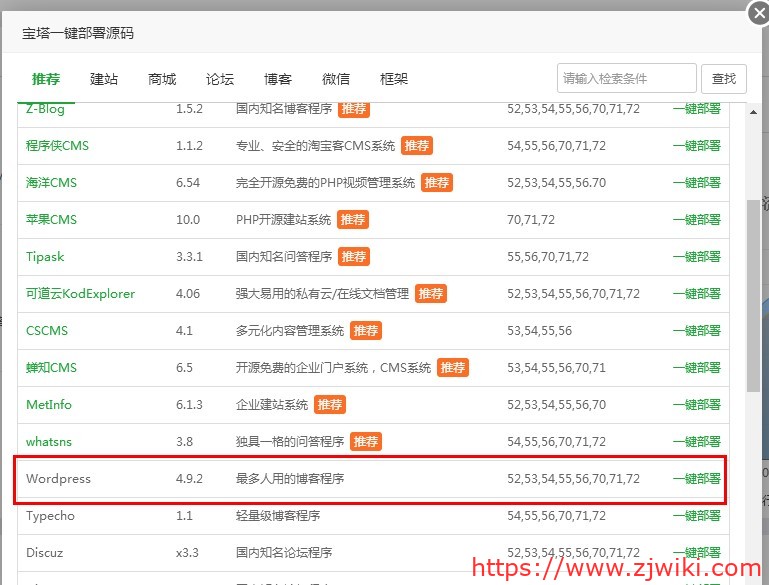This screenshot has width=769, height=585.
Task: Deploy Wordpress with 一键部署 link
Action: point(696,479)
